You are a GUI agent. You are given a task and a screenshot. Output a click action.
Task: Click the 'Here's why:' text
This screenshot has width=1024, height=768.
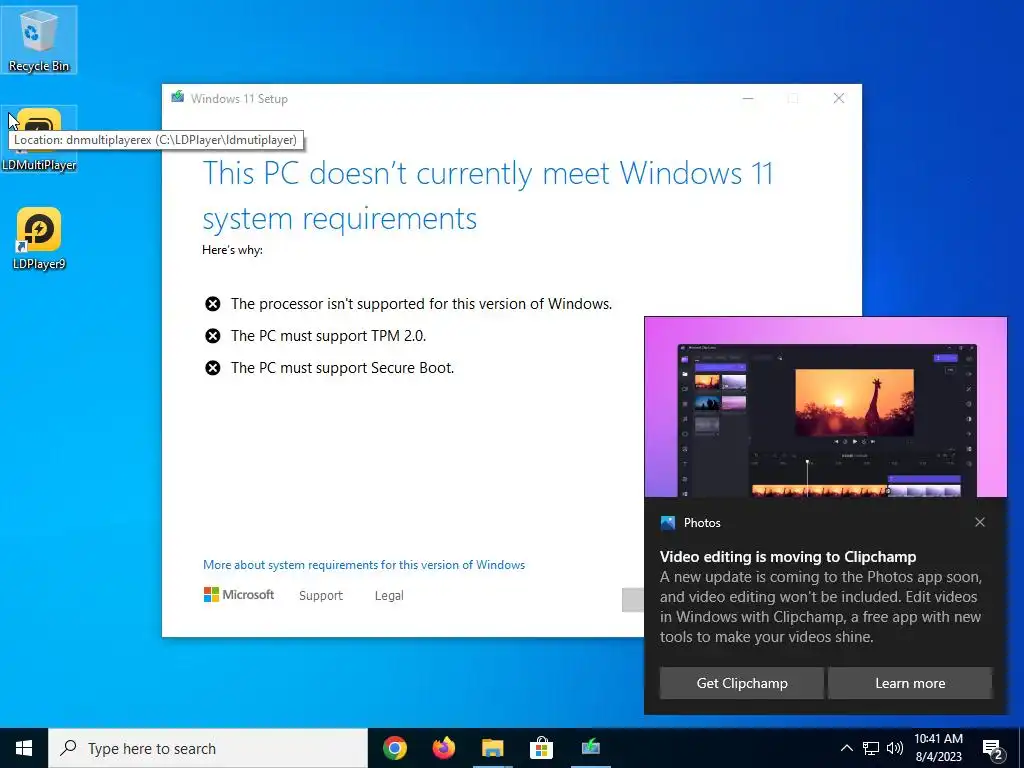click(x=232, y=249)
